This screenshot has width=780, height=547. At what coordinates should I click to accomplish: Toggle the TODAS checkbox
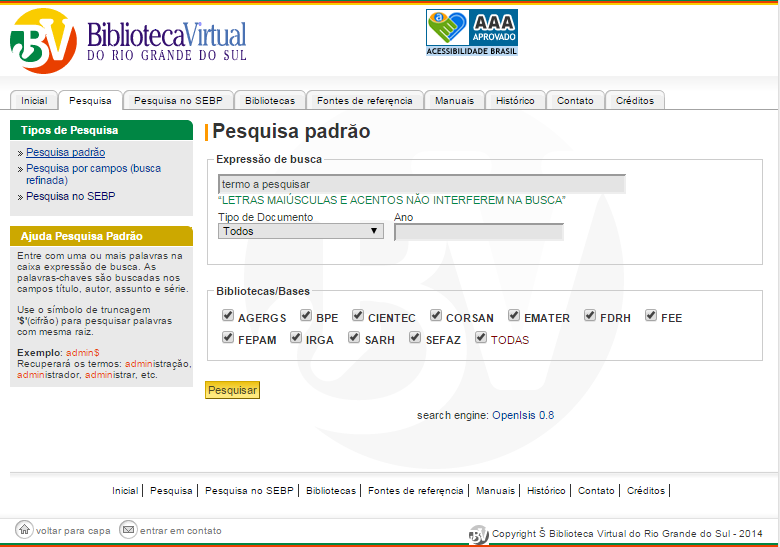pyautogui.click(x=481, y=337)
